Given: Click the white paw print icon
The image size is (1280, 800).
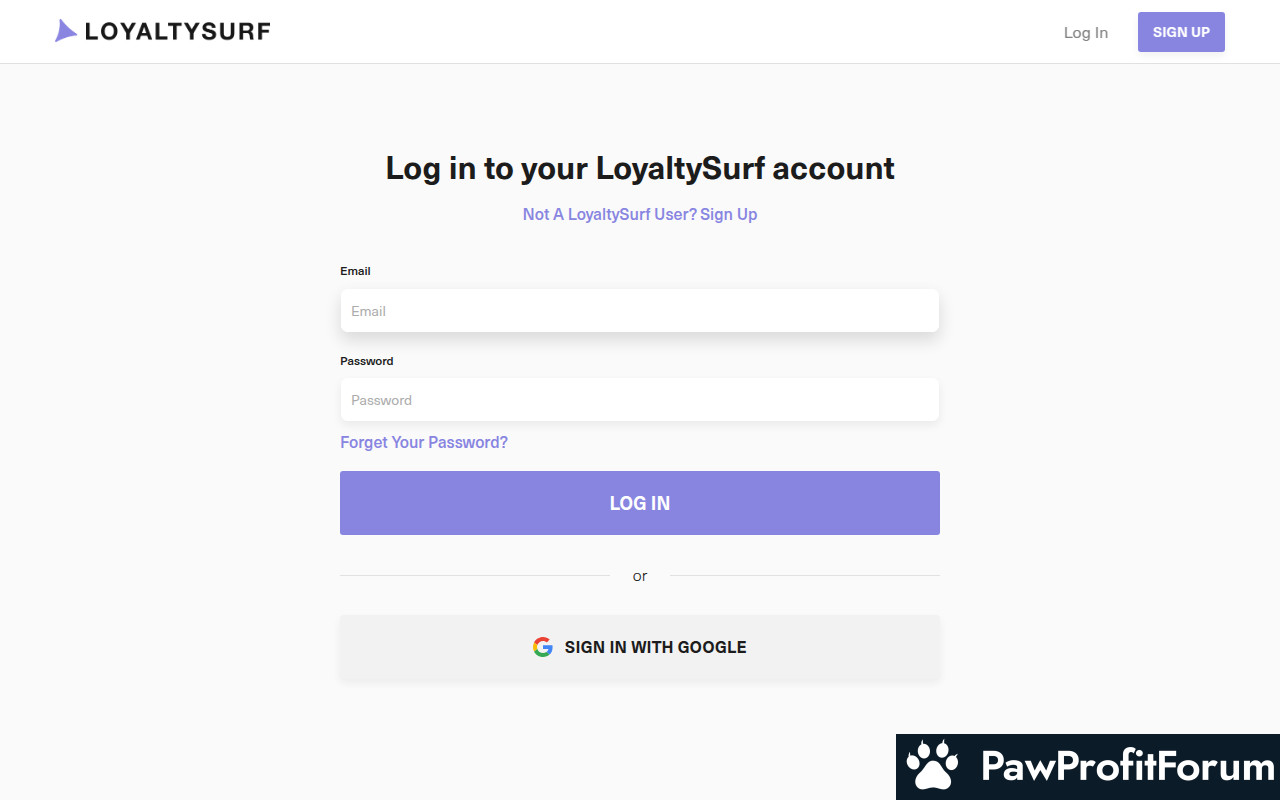Looking at the screenshot, I should tap(932, 766).
